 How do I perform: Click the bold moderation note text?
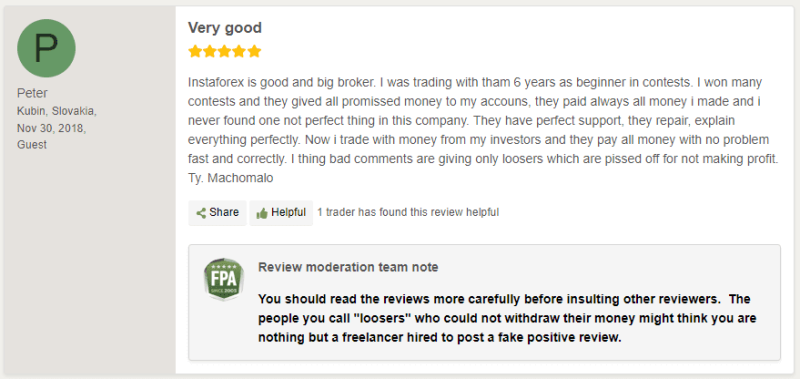click(x=507, y=318)
